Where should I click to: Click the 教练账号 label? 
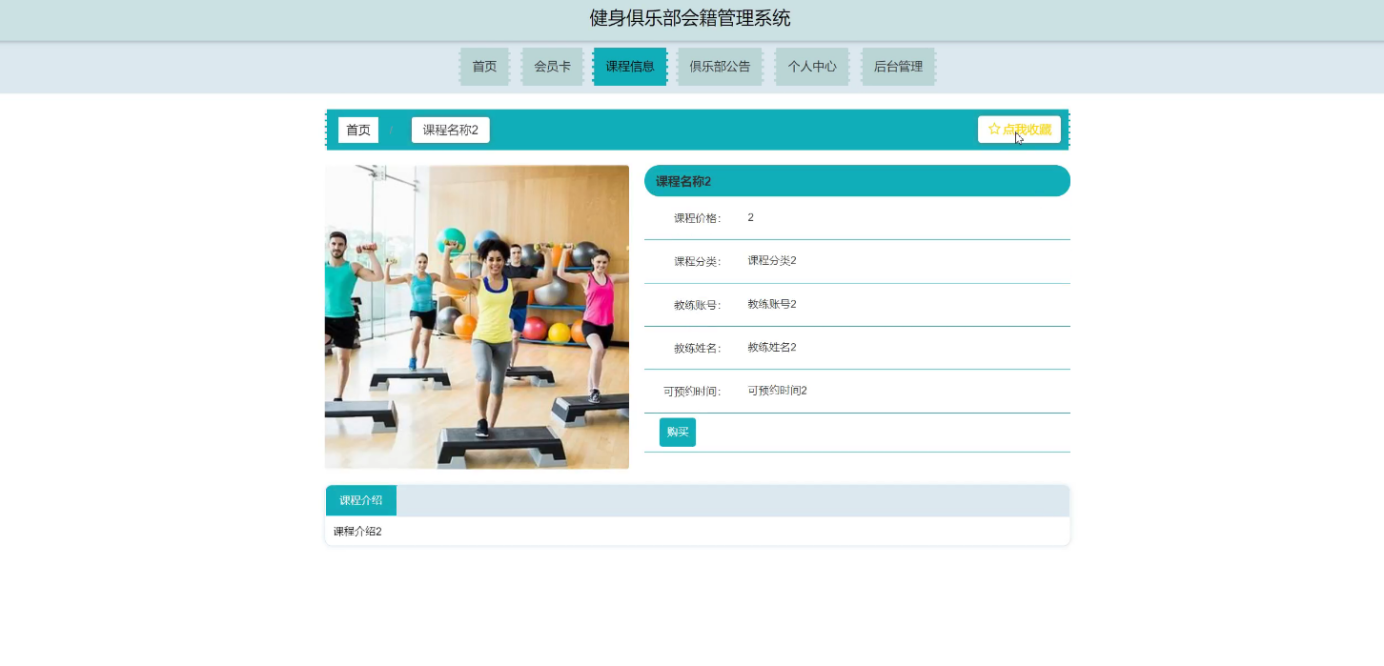tap(697, 305)
